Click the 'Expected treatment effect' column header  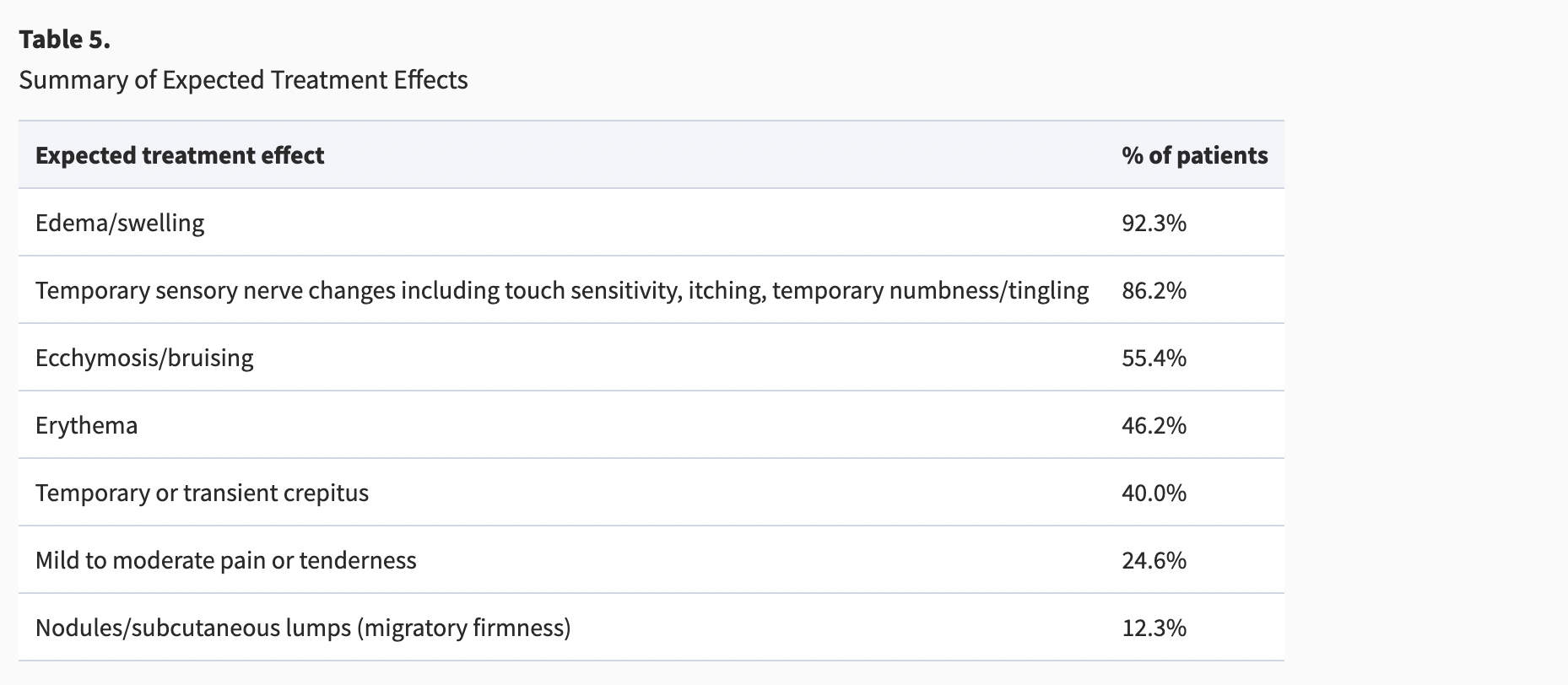[180, 156]
